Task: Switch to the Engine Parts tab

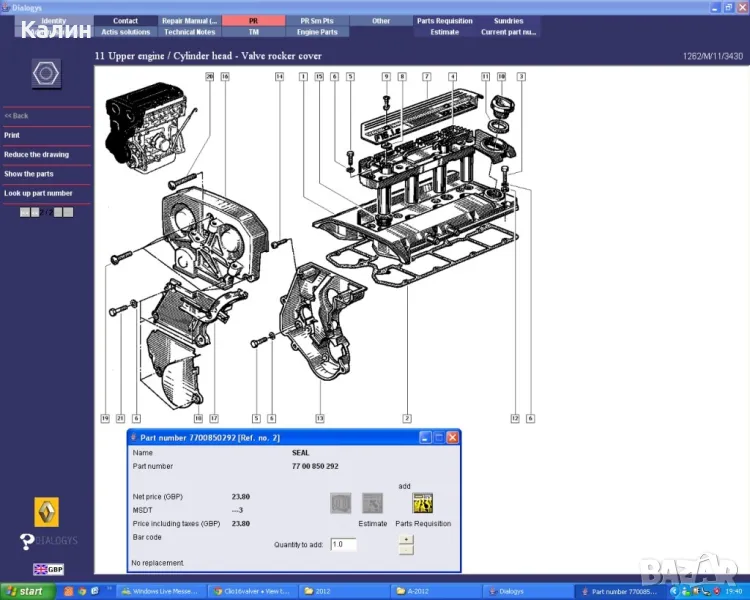Action: click(317, 32)
